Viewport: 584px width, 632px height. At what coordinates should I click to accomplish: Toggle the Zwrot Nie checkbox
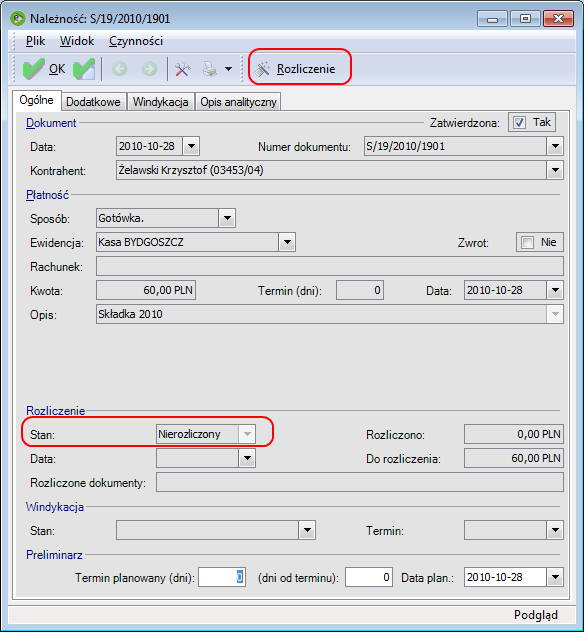tap(527, 243)
